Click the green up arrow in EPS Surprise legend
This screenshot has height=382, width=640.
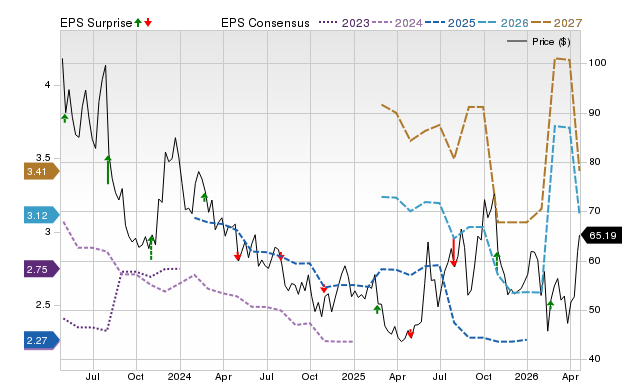coord(138,22)
